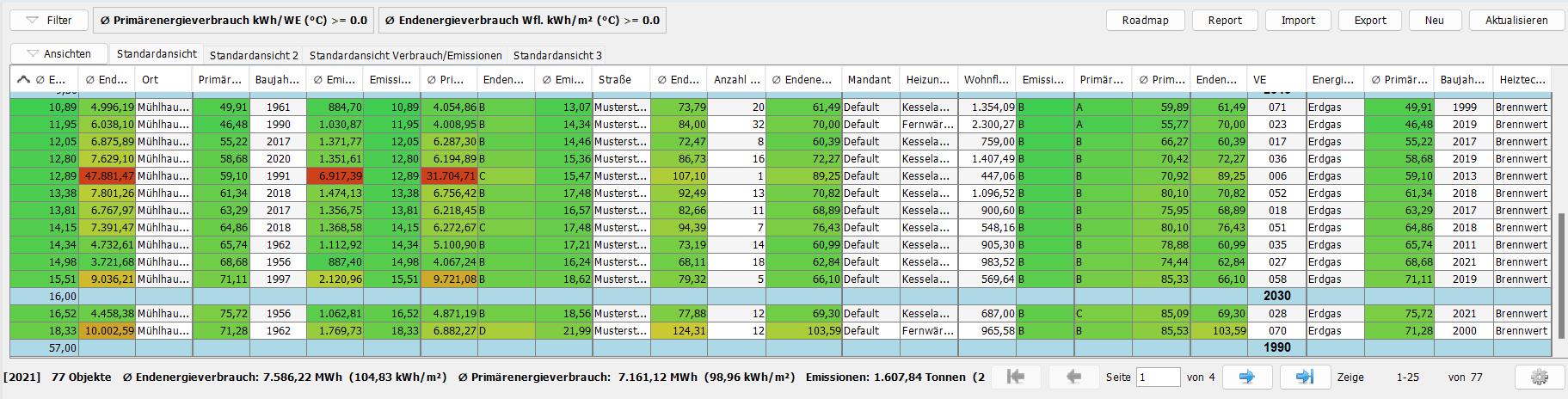Click the ascending sort arrow in first column
This screenshot has height=399, width=1568.
click(x=23, y=79)
